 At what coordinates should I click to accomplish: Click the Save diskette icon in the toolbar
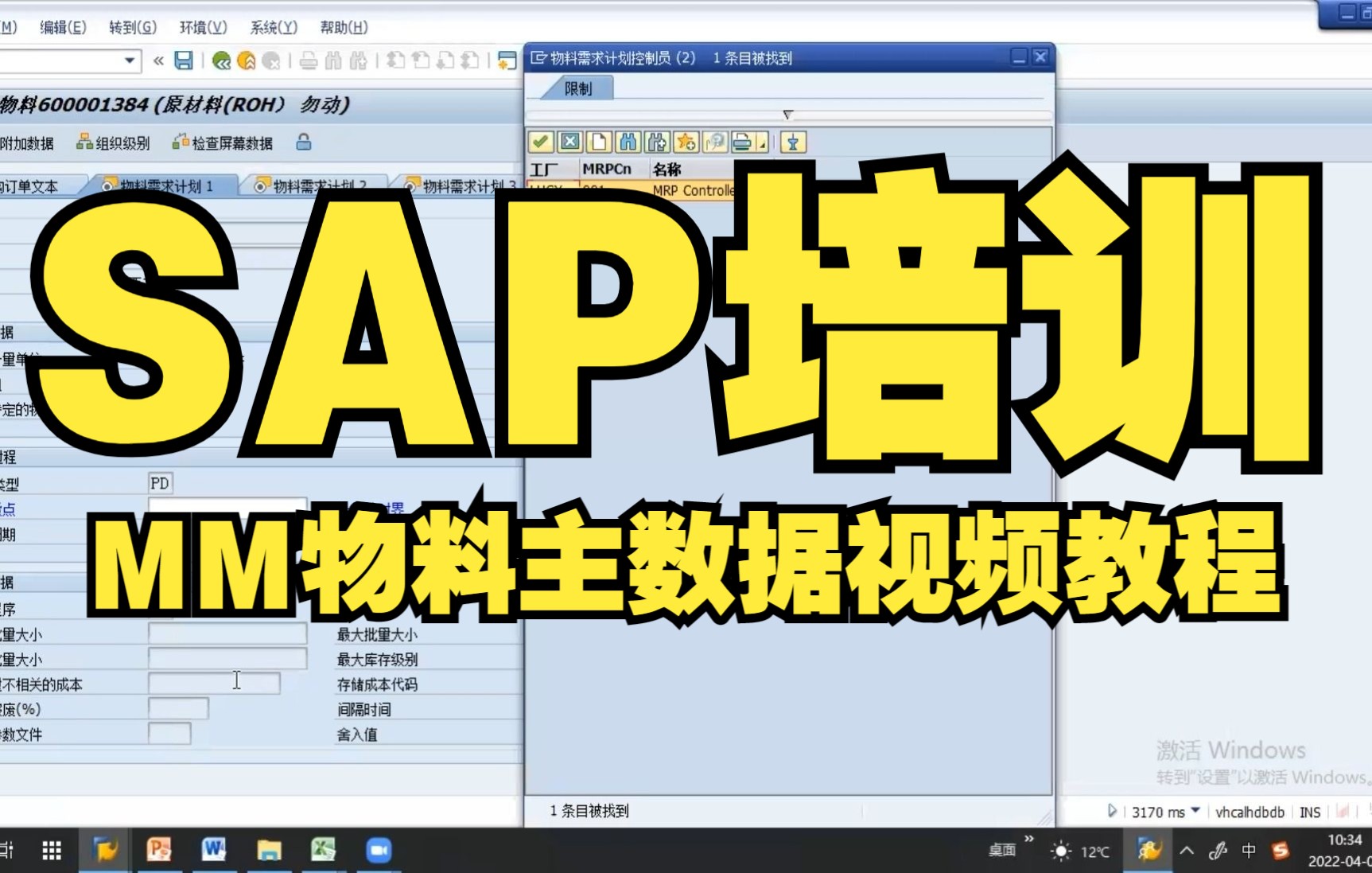[184, 60]
